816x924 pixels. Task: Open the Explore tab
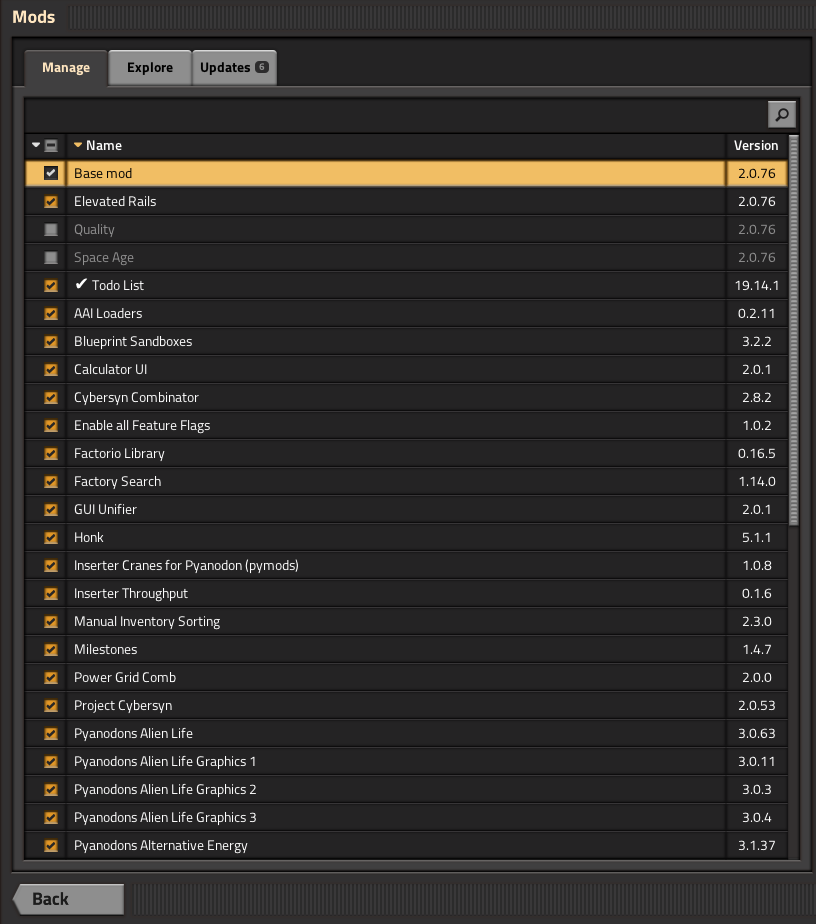click(150, 68)
